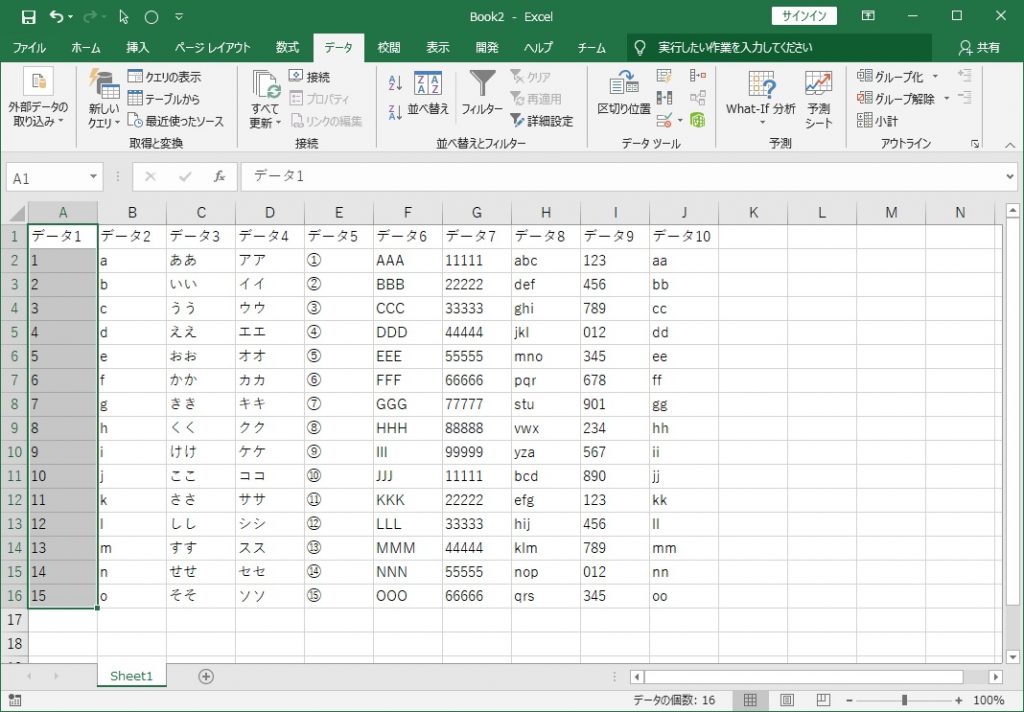1024x712 pixels.
Task: Ungroup with グループ解除
Action: pyautogui.click(x=896, y=99)
